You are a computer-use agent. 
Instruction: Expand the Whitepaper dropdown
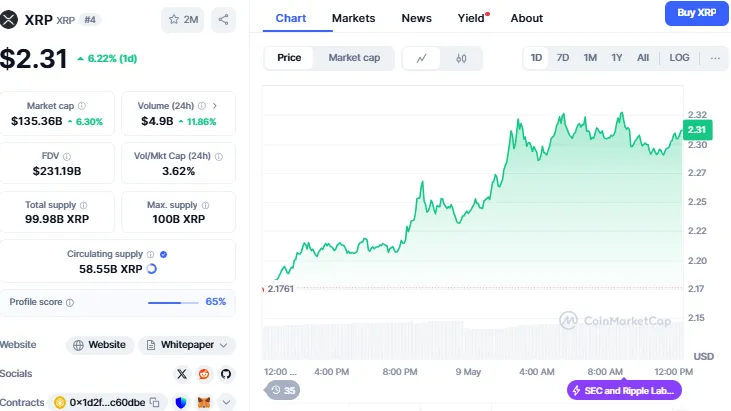coord(187,345)
